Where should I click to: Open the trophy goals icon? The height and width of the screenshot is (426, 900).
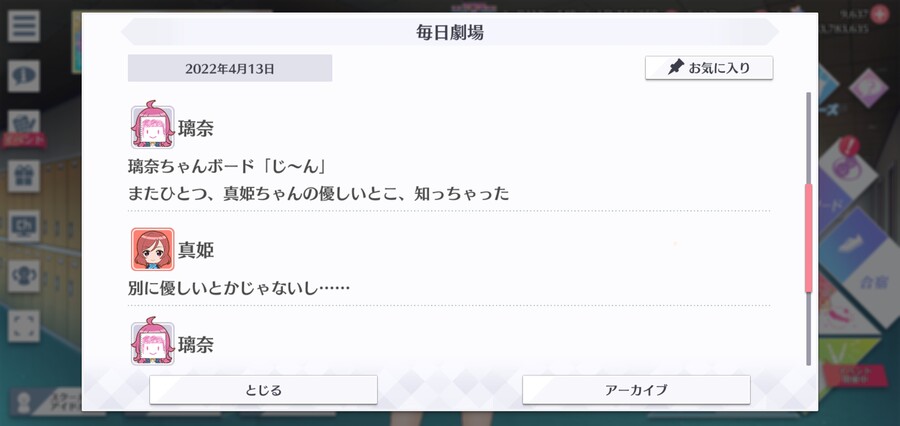(x=24, y=276)
